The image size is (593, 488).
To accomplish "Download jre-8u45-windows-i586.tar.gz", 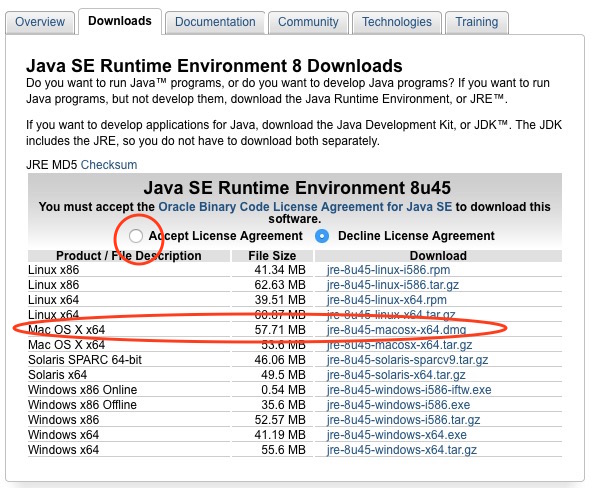I will point(403,420).
